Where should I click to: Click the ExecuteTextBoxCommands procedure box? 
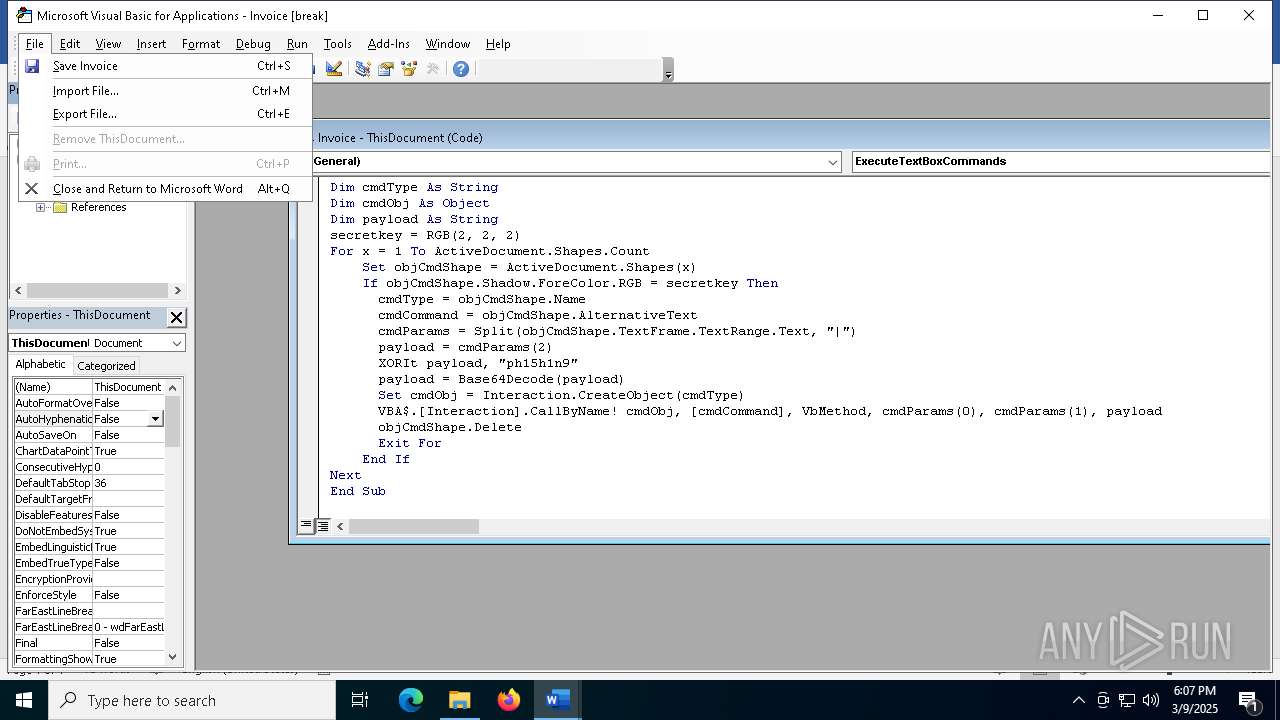click(1060, 162)
